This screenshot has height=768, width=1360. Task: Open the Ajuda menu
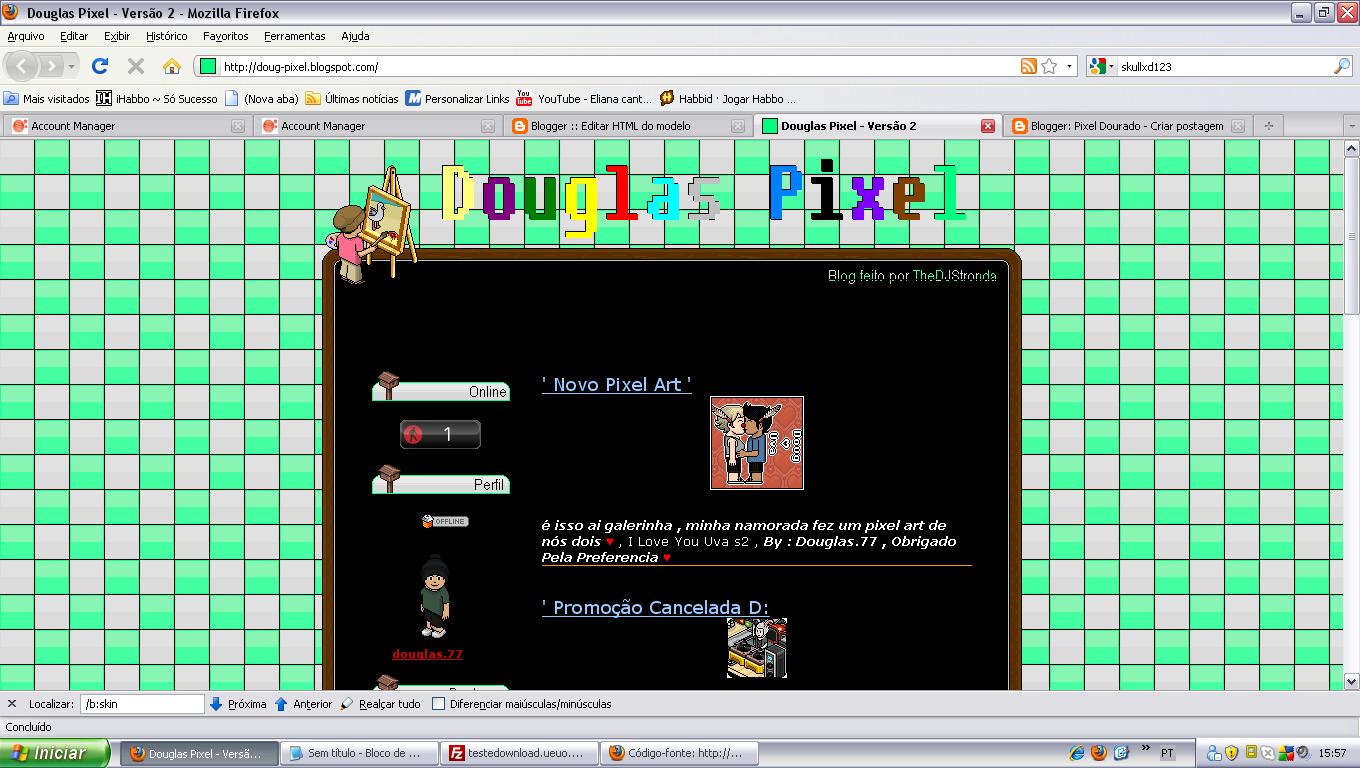pos(355,36)
